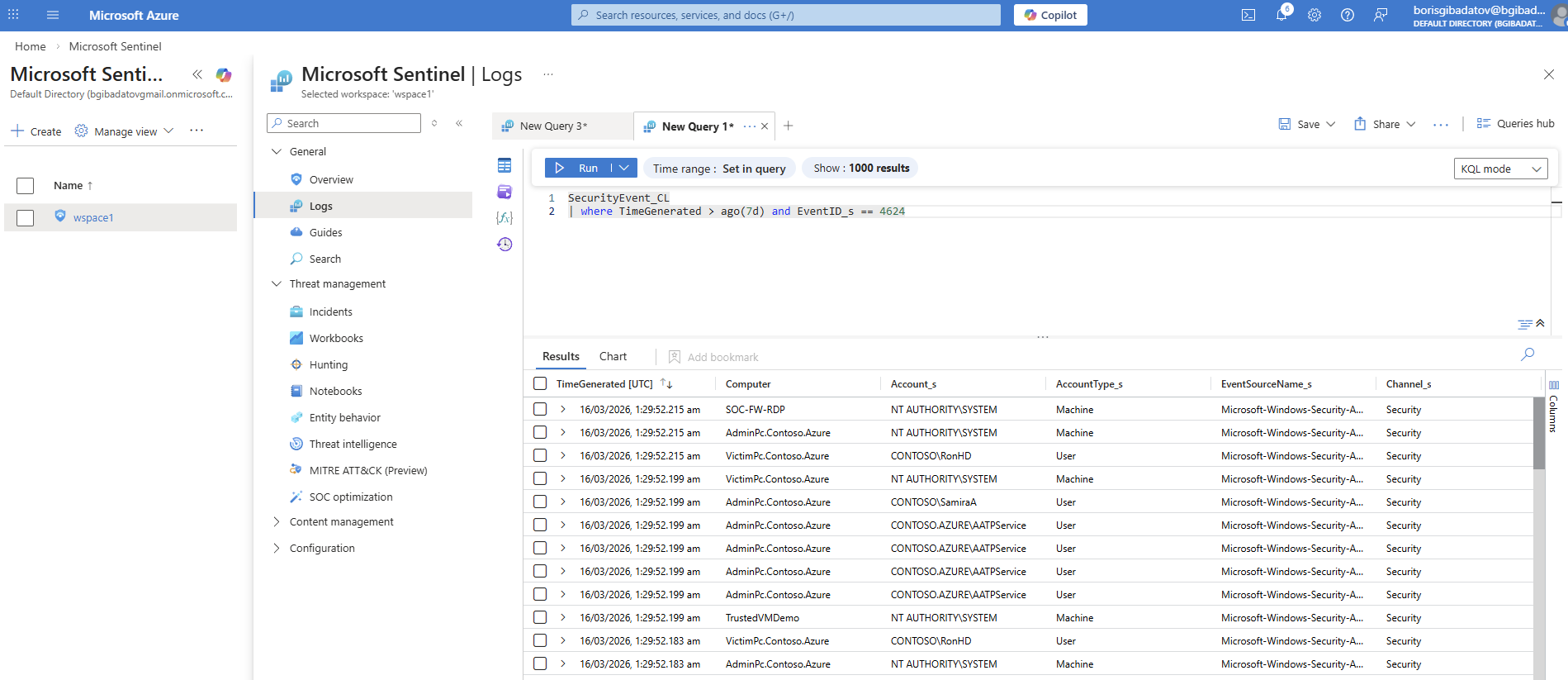Image resolution: width=1568 pixels, height=680 pixels.
Task: Toggle the select-all checkbox in the results header
Action: point(540,383)
